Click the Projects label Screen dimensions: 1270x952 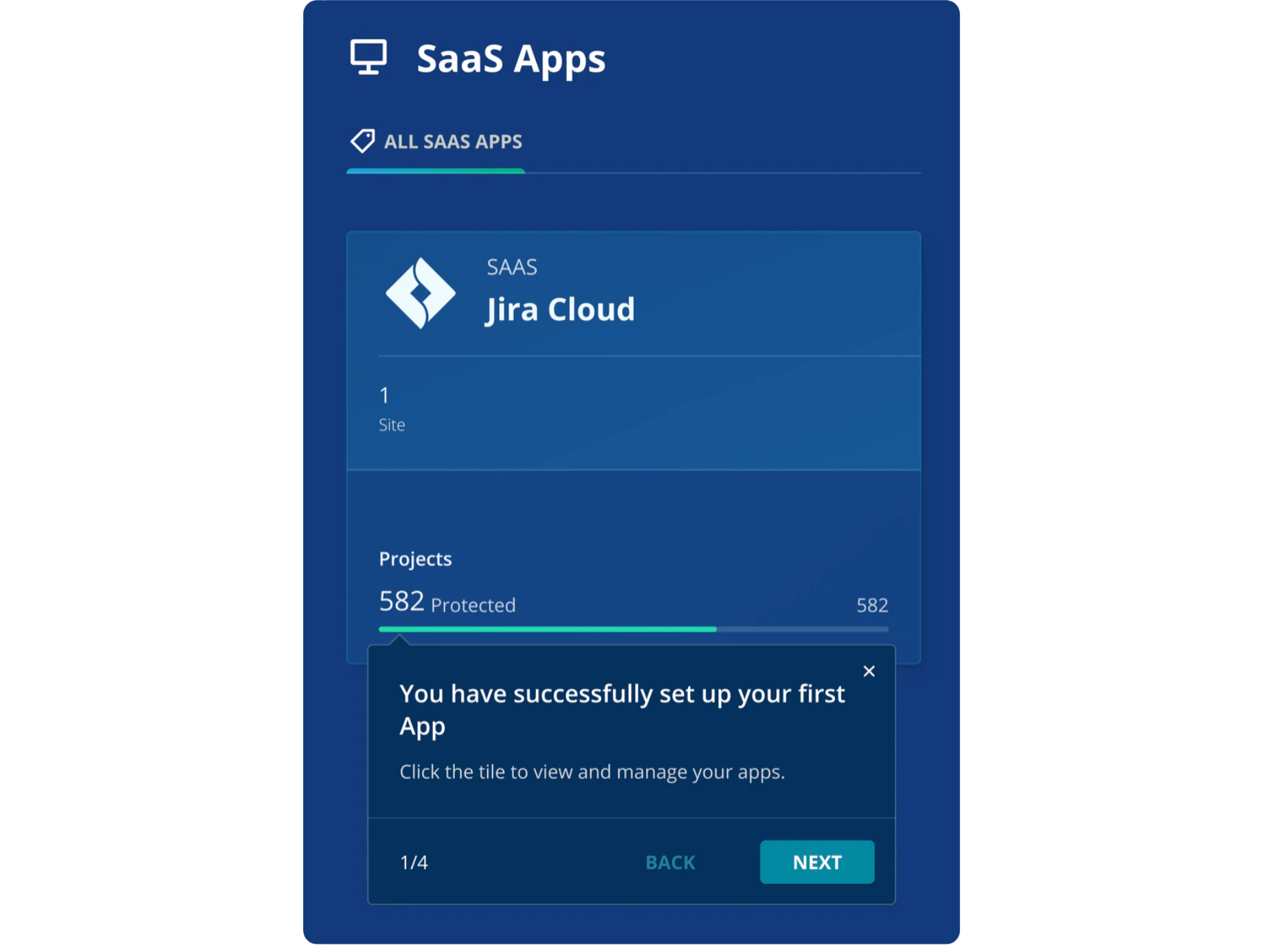(415, 559)
